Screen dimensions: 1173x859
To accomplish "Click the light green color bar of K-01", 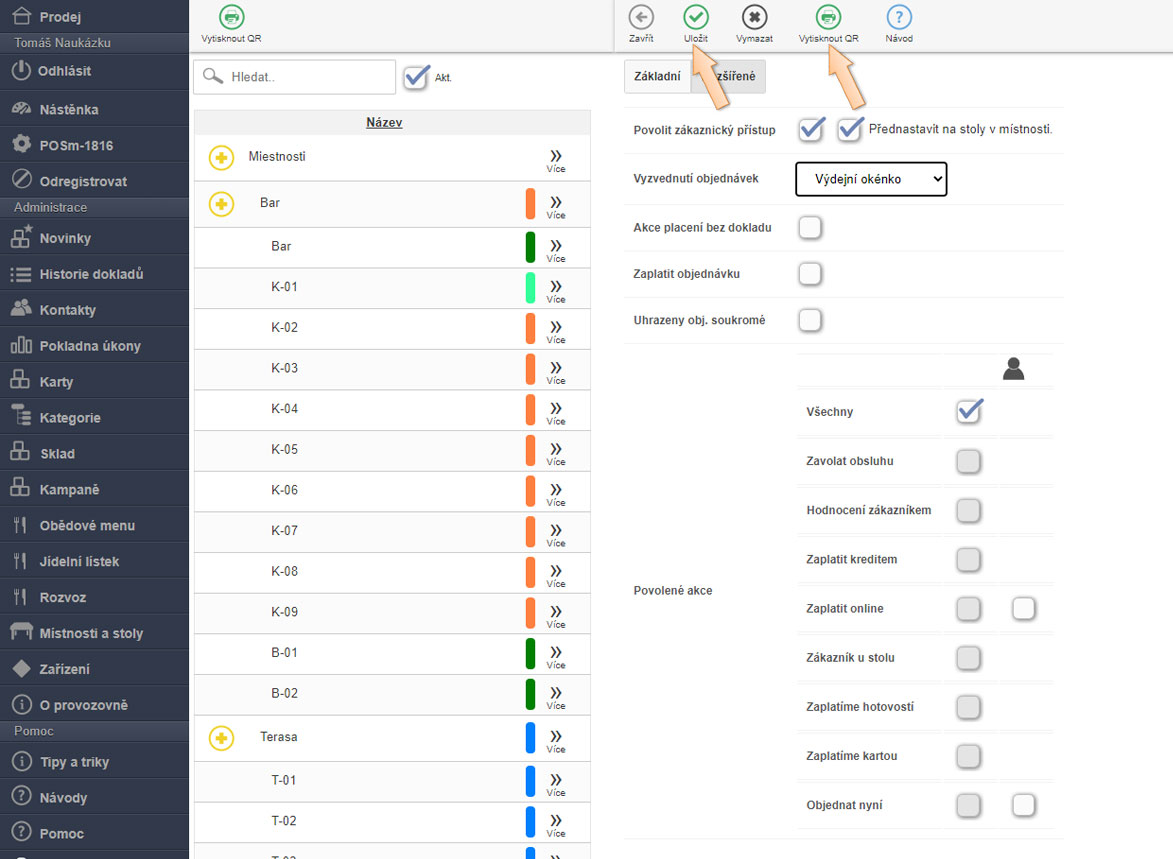I will tap(531, 287).
